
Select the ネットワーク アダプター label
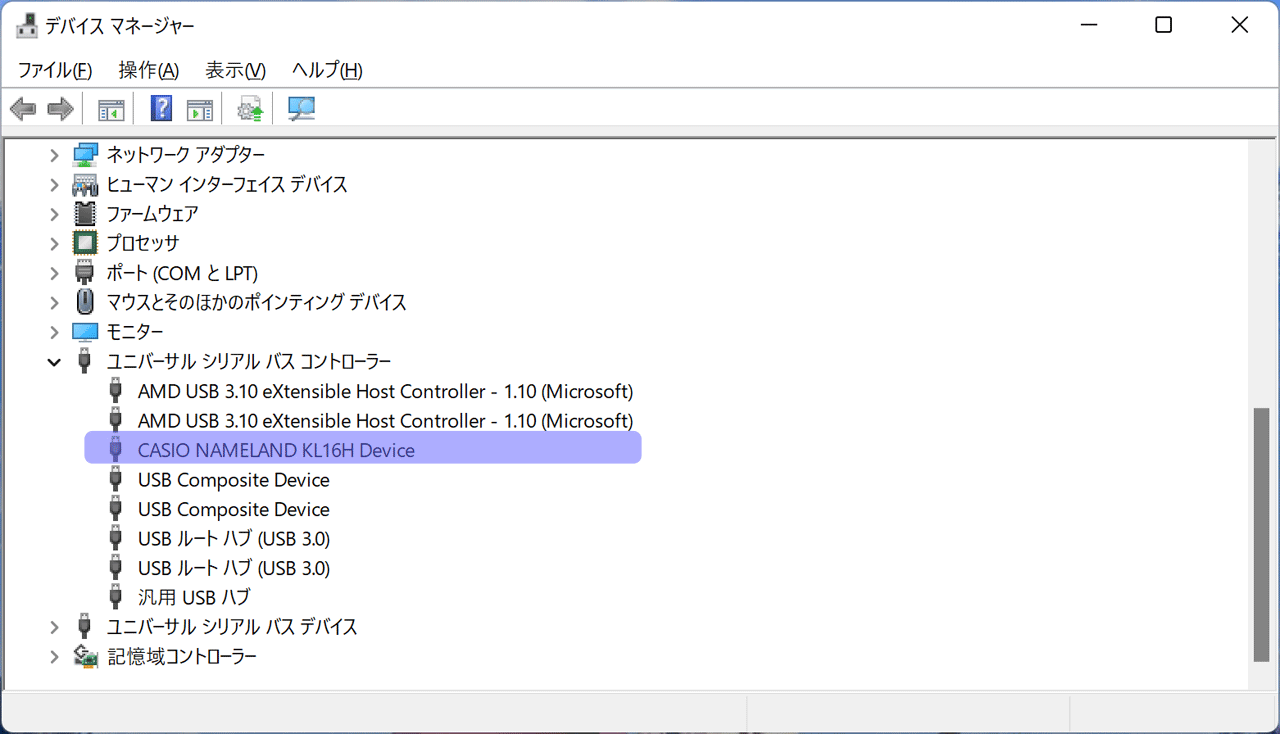coord(186,155)
